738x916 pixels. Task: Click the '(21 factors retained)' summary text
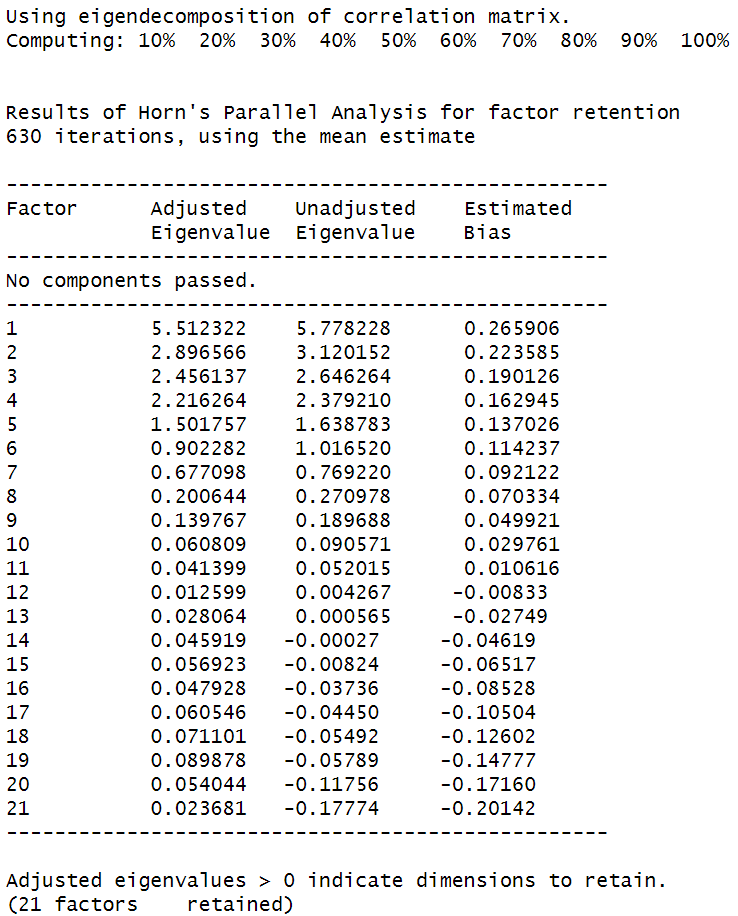pyautogui.click(x=150, y=905)
